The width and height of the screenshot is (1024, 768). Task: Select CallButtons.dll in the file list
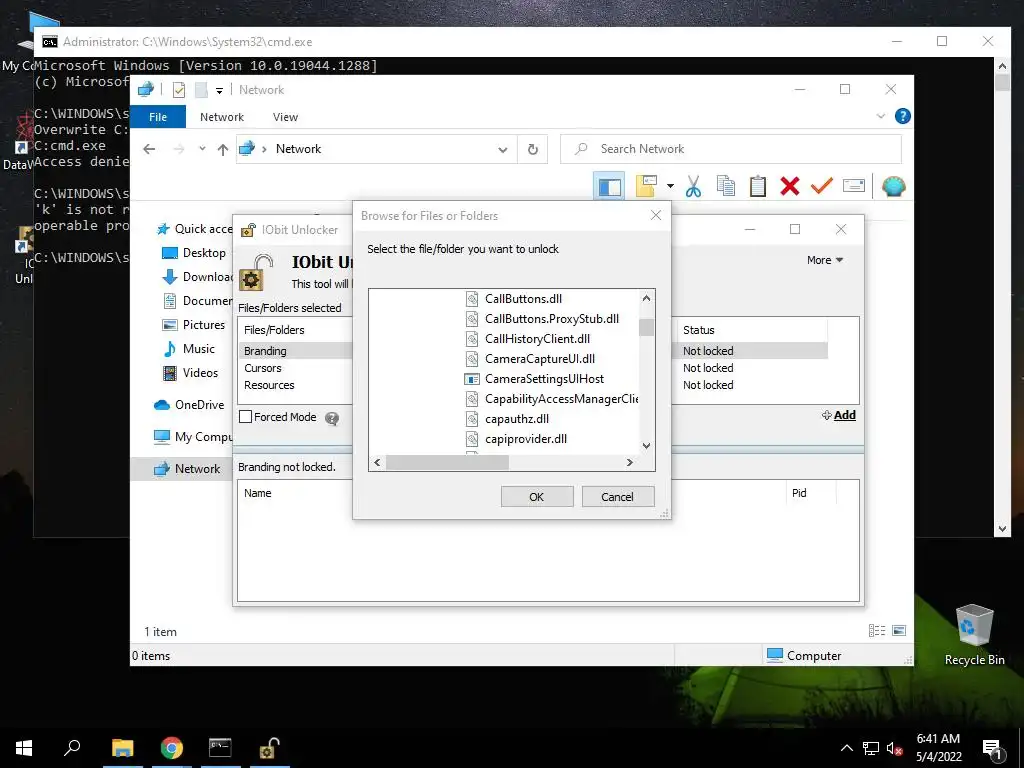click(523, 298)
